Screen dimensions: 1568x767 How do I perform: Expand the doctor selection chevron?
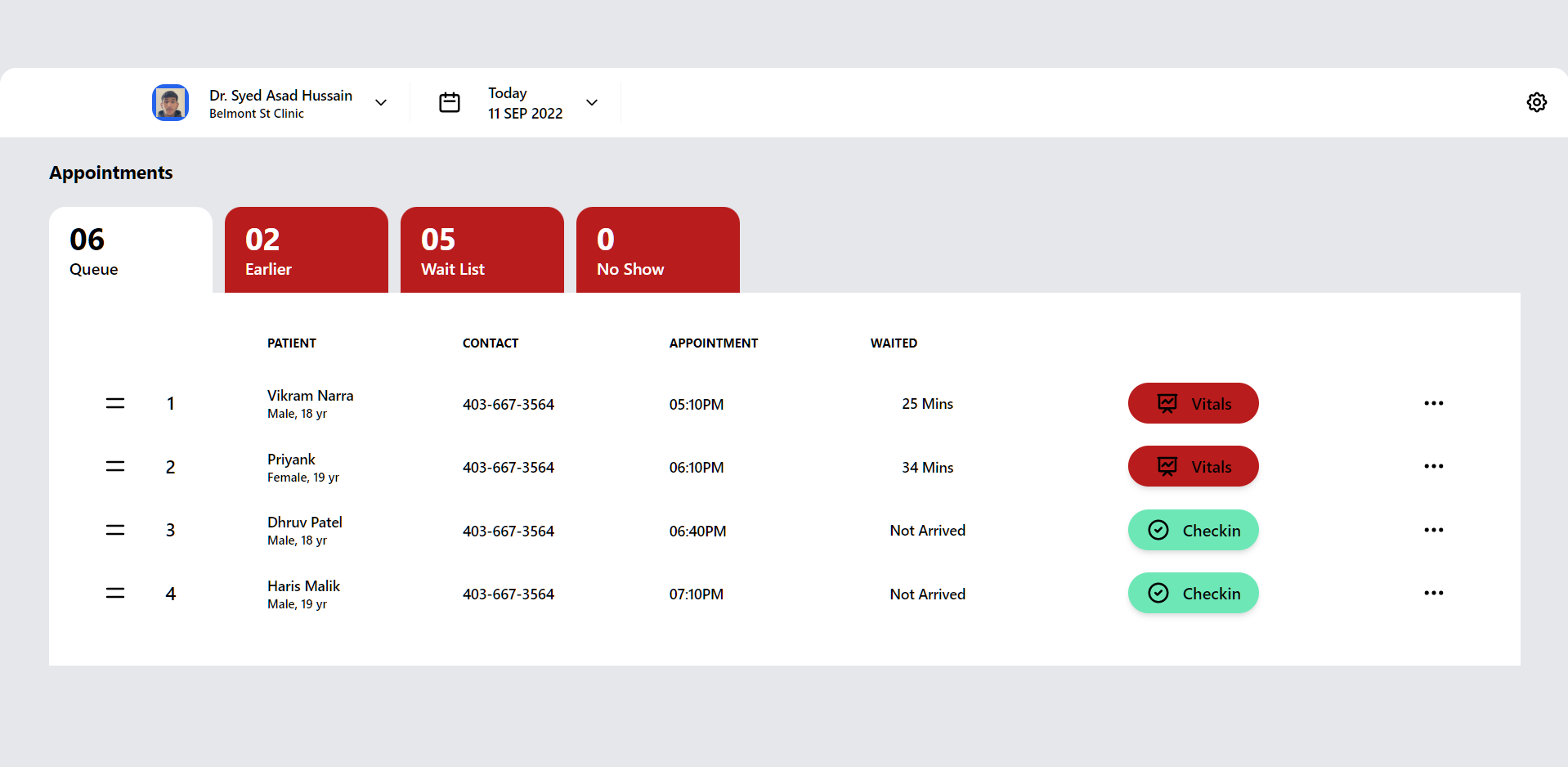pyautogui.click(x=381, y=102)
